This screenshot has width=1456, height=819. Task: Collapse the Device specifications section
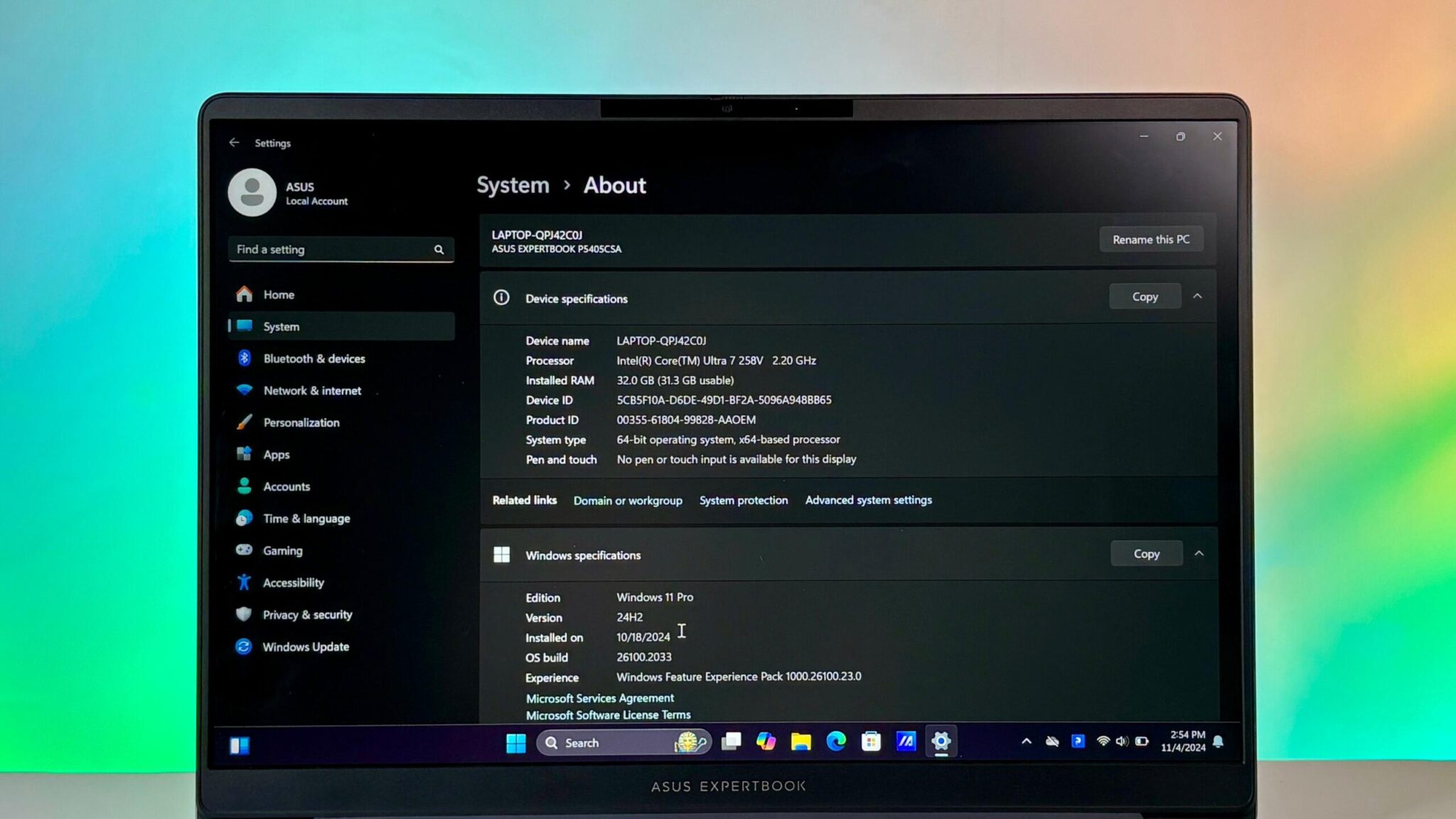coord(1199,296)
